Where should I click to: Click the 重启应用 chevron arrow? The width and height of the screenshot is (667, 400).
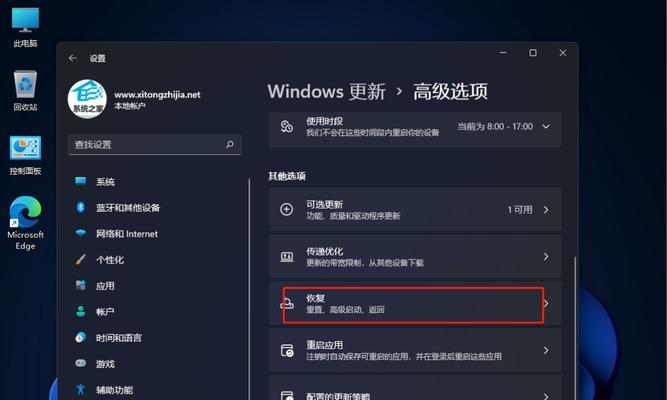(x=546, y=350)
